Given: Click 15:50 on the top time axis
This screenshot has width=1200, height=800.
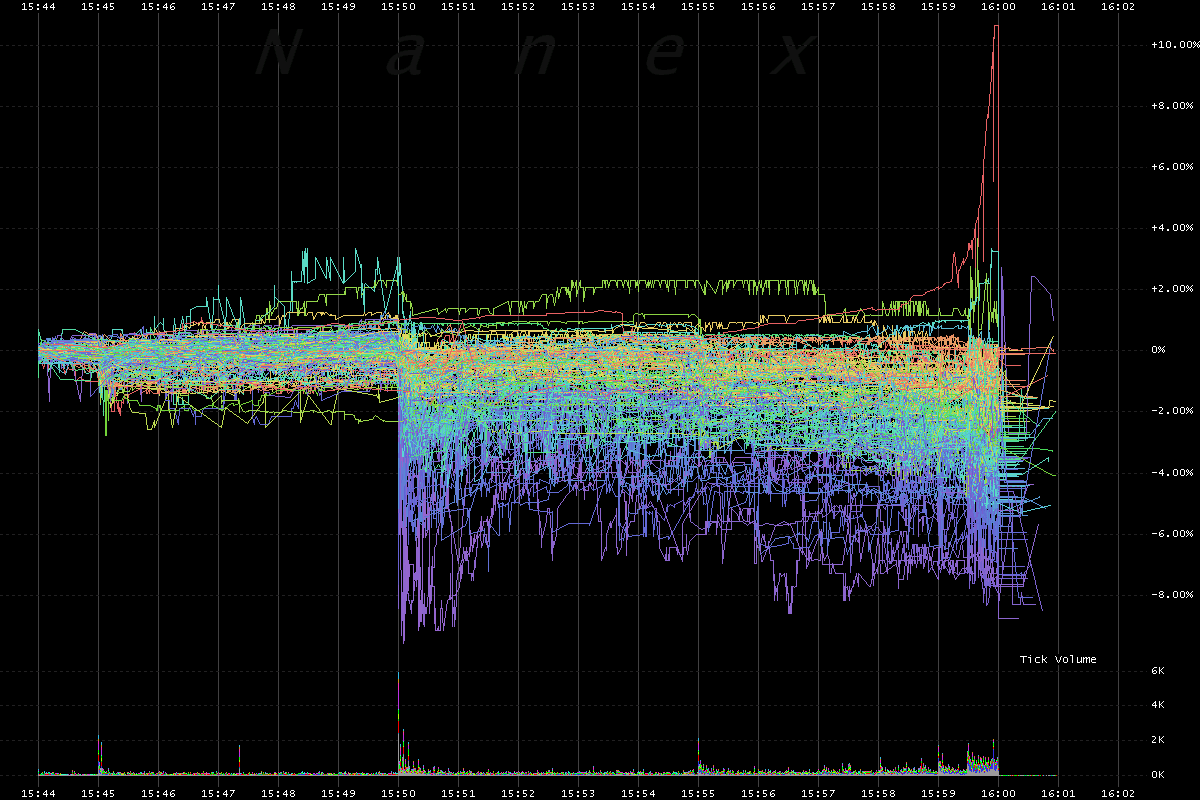Looking at the screenshot, I should point(398,6).
